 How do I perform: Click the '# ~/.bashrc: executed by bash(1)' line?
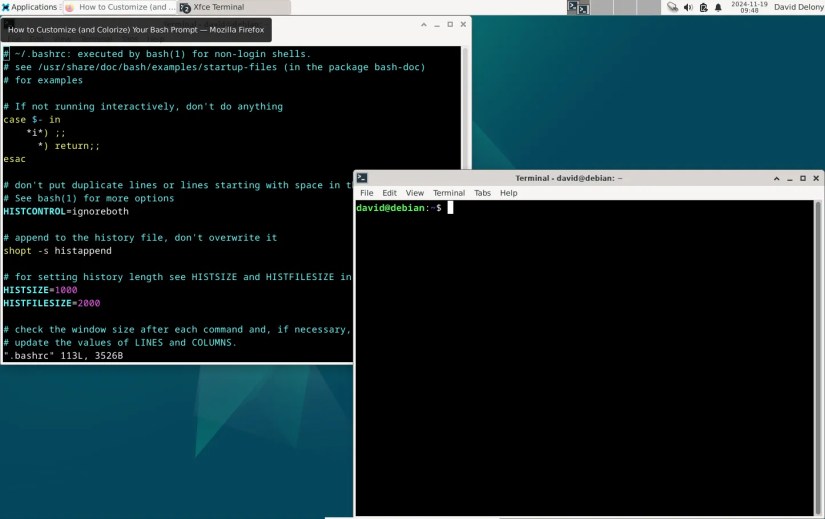(x=157, y=54)
